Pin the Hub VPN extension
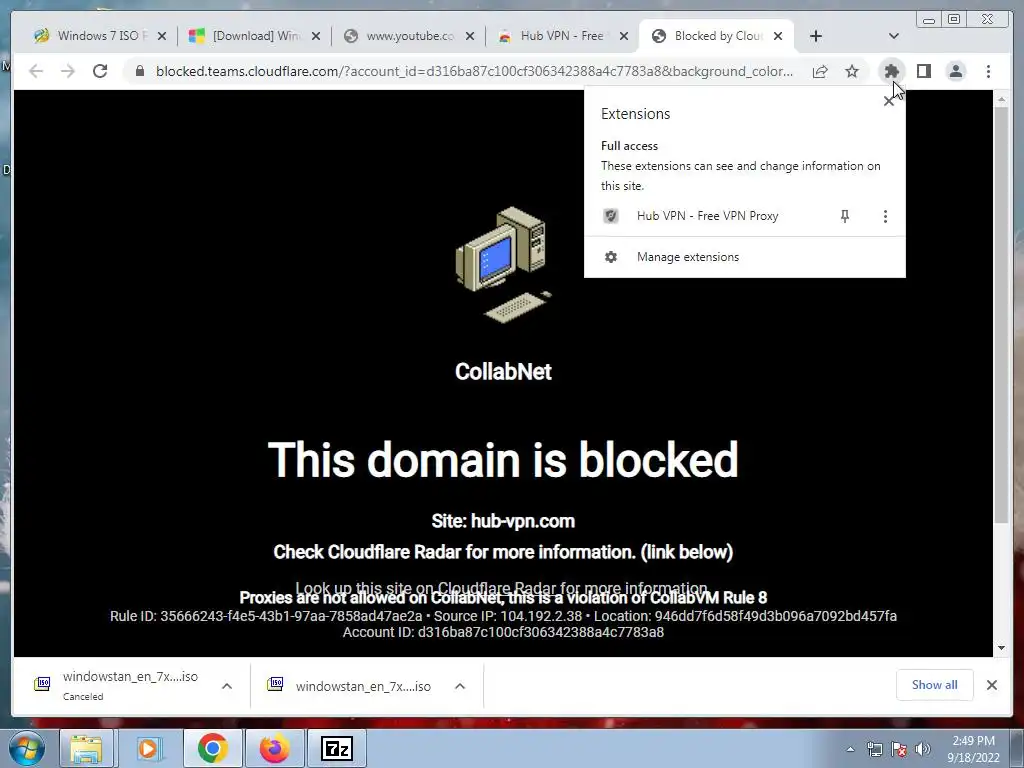The image size is (1024, 768). (844, 216)
